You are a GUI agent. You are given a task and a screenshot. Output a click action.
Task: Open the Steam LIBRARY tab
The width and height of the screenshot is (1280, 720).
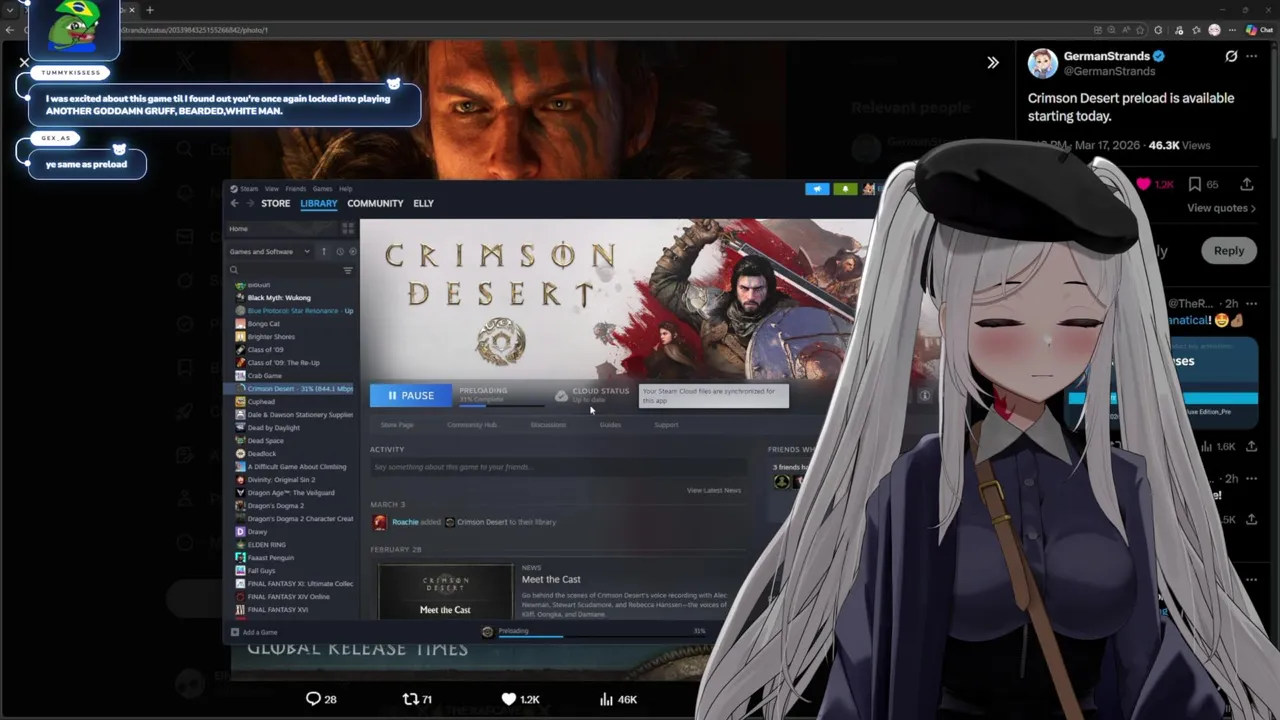point(319,203)
